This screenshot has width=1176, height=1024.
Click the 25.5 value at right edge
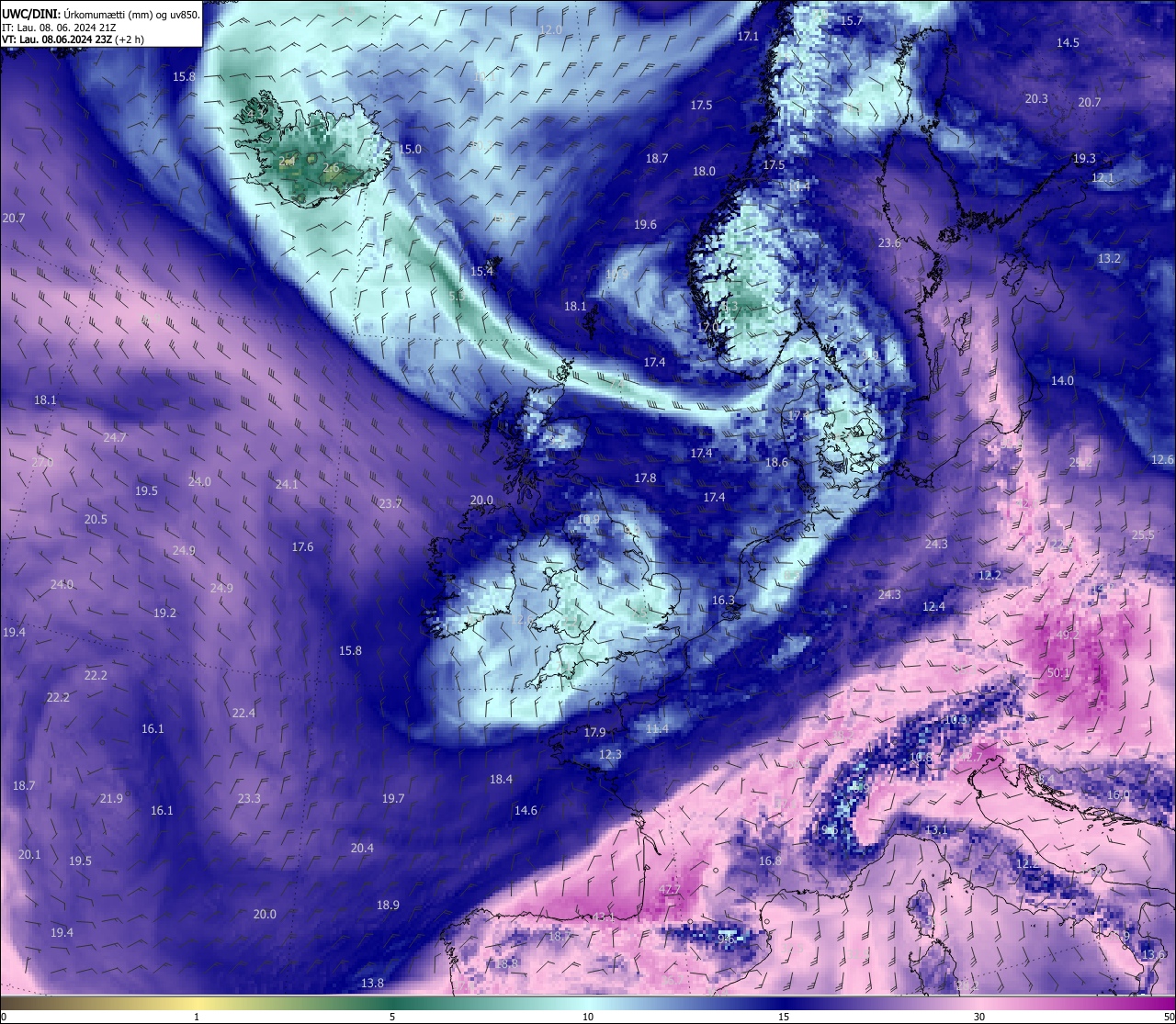pos(1143,535)
